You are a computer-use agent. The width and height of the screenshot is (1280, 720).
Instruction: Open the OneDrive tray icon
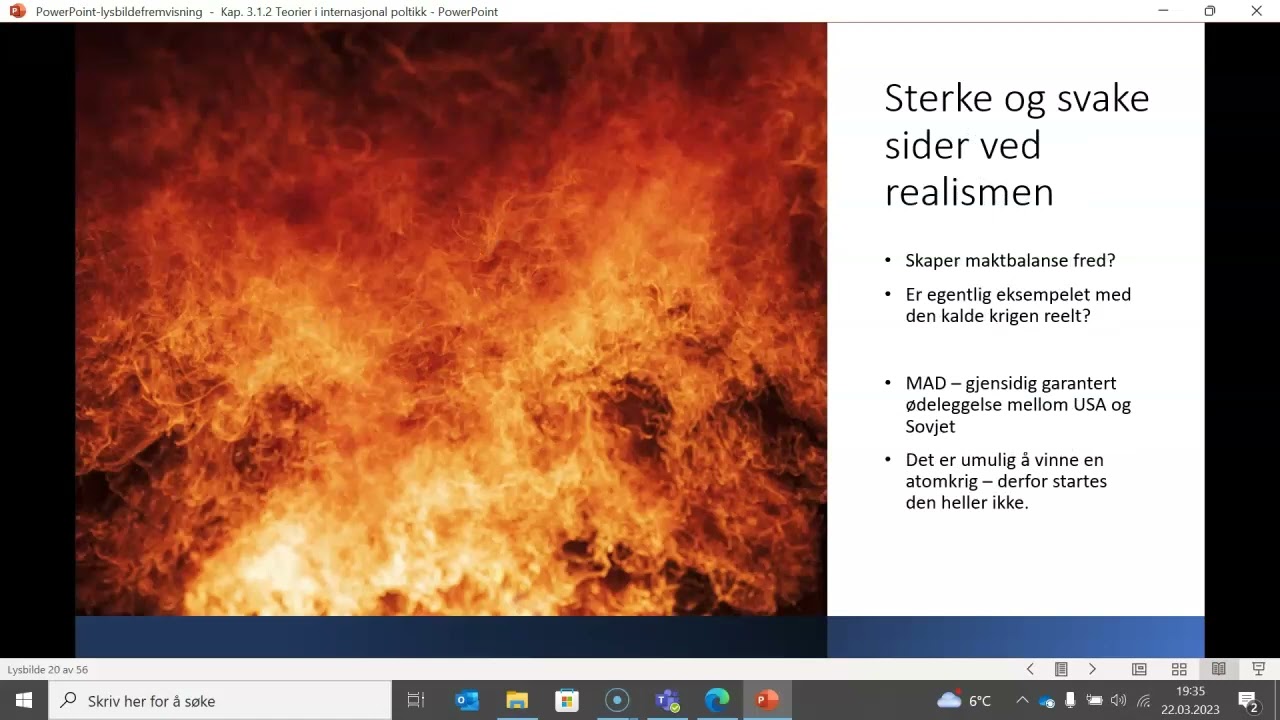point(1047,700)
